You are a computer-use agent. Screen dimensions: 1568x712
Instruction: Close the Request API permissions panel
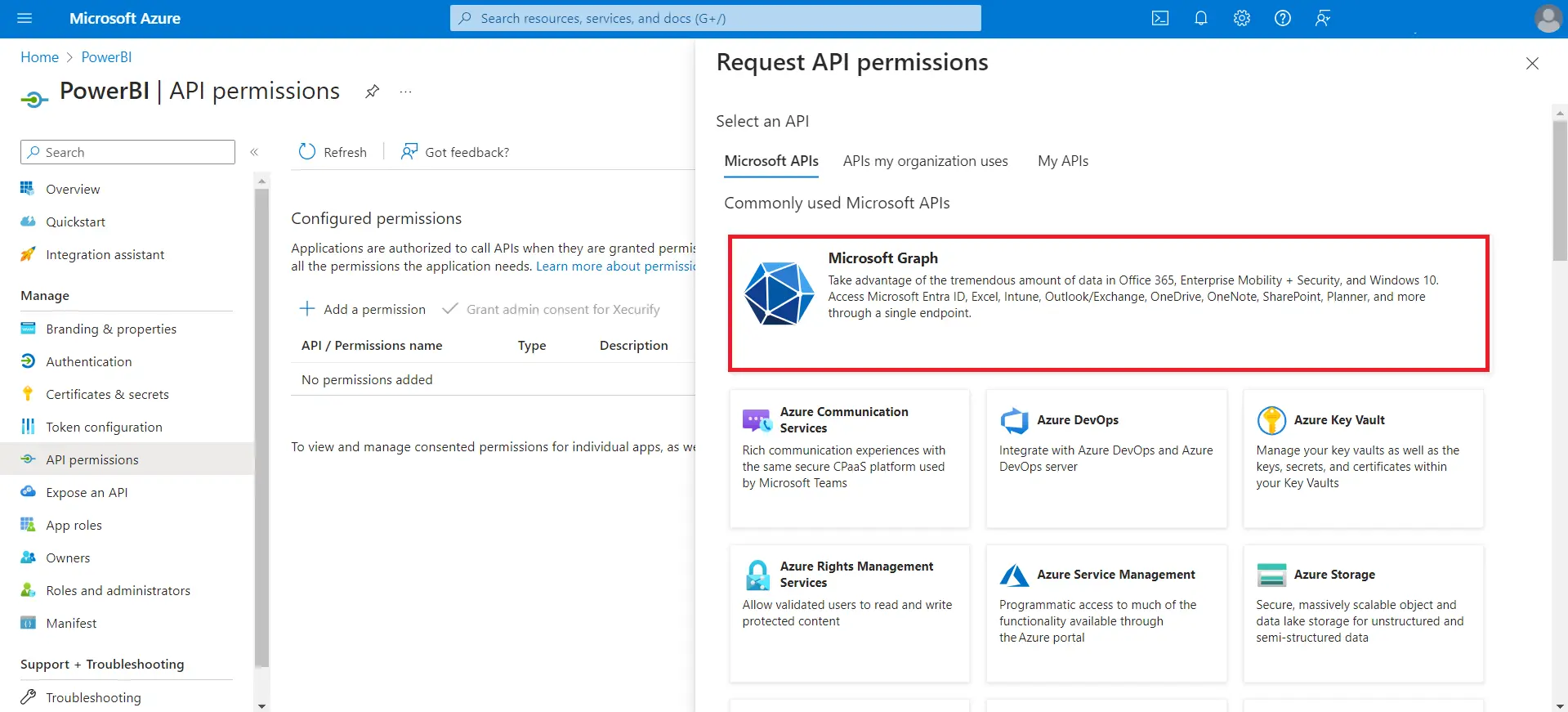coord(1532,64)
